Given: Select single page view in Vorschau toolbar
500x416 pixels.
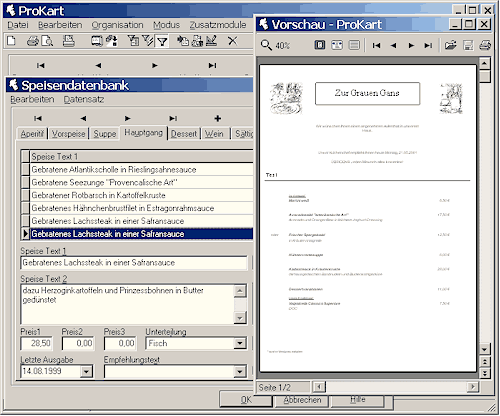Looking at the screenshot, I should (x=320, y=45).
